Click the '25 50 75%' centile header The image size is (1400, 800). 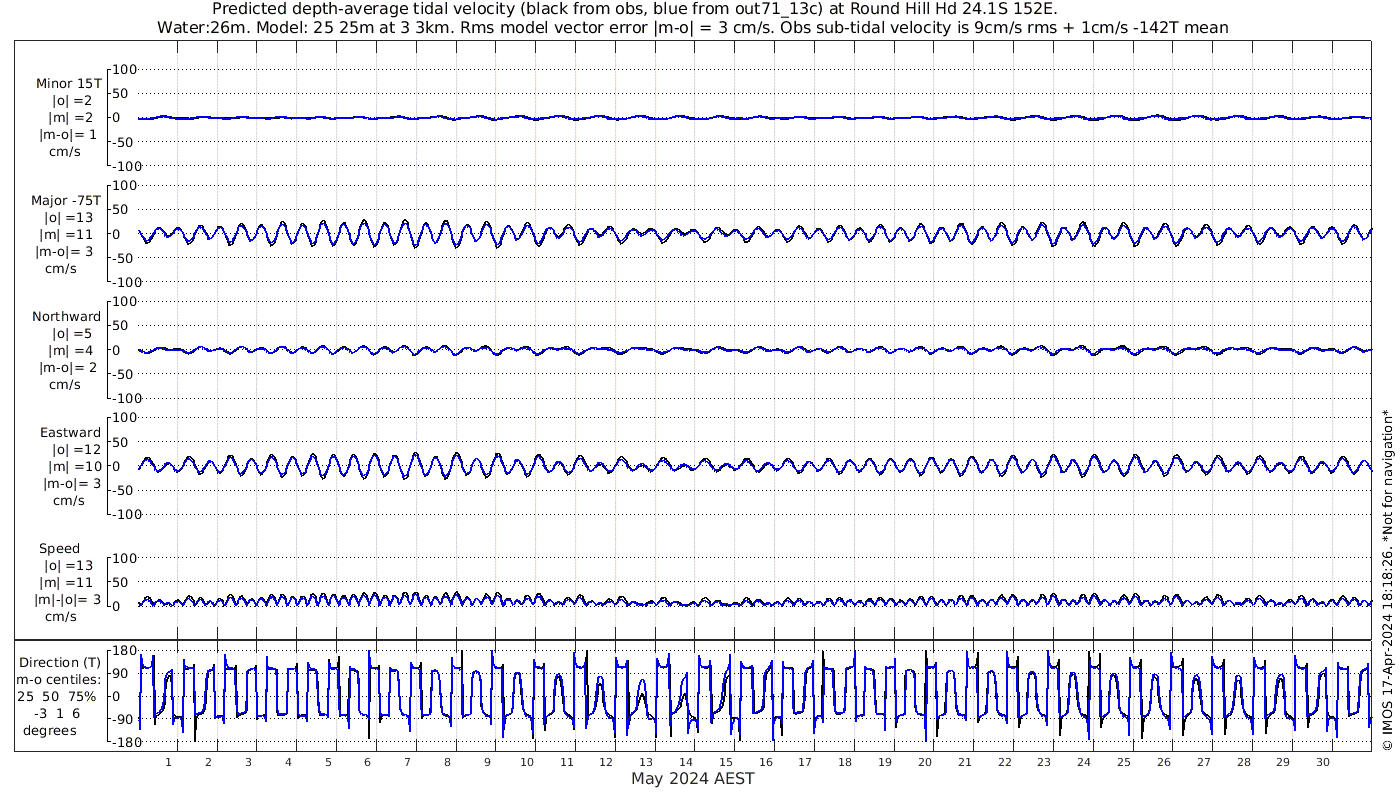[x=57, y=696]
